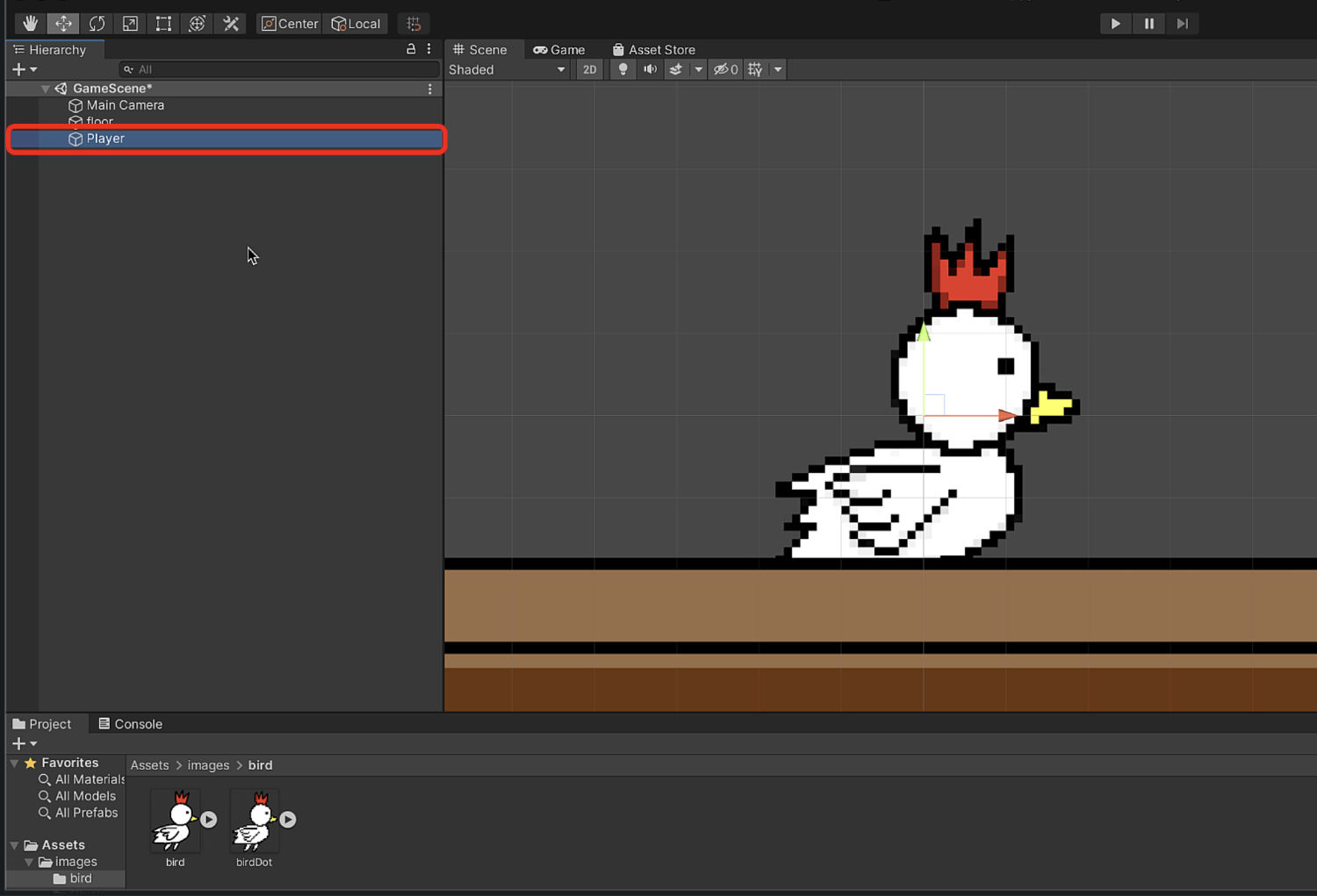Select the Player object in the Hierarchy

click(227, 139)
